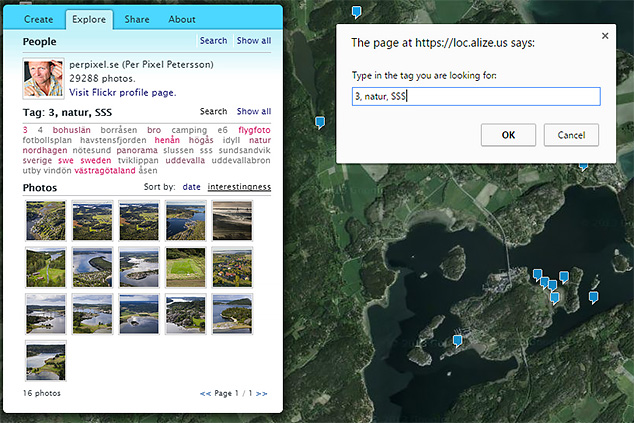
Task: Select the sundsandvik tag
Action: pos(245,150)
